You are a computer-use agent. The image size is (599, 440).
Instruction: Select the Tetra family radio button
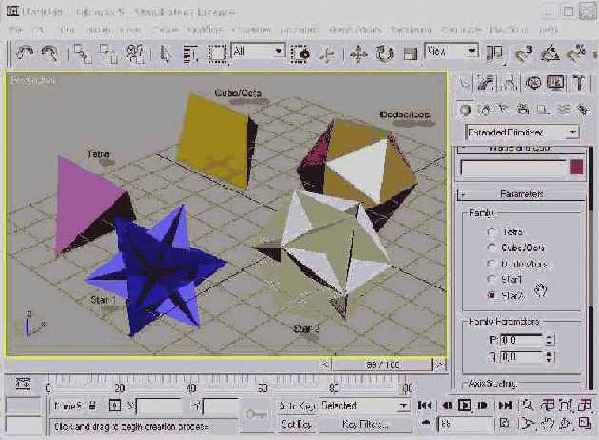(x=492, y=232)
